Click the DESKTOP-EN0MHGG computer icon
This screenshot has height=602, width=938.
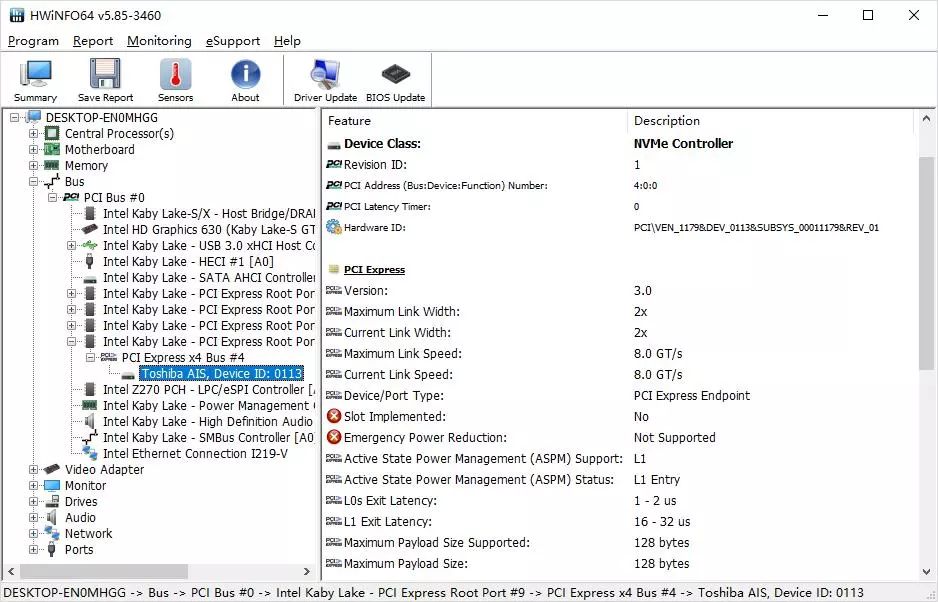(33, 117)
